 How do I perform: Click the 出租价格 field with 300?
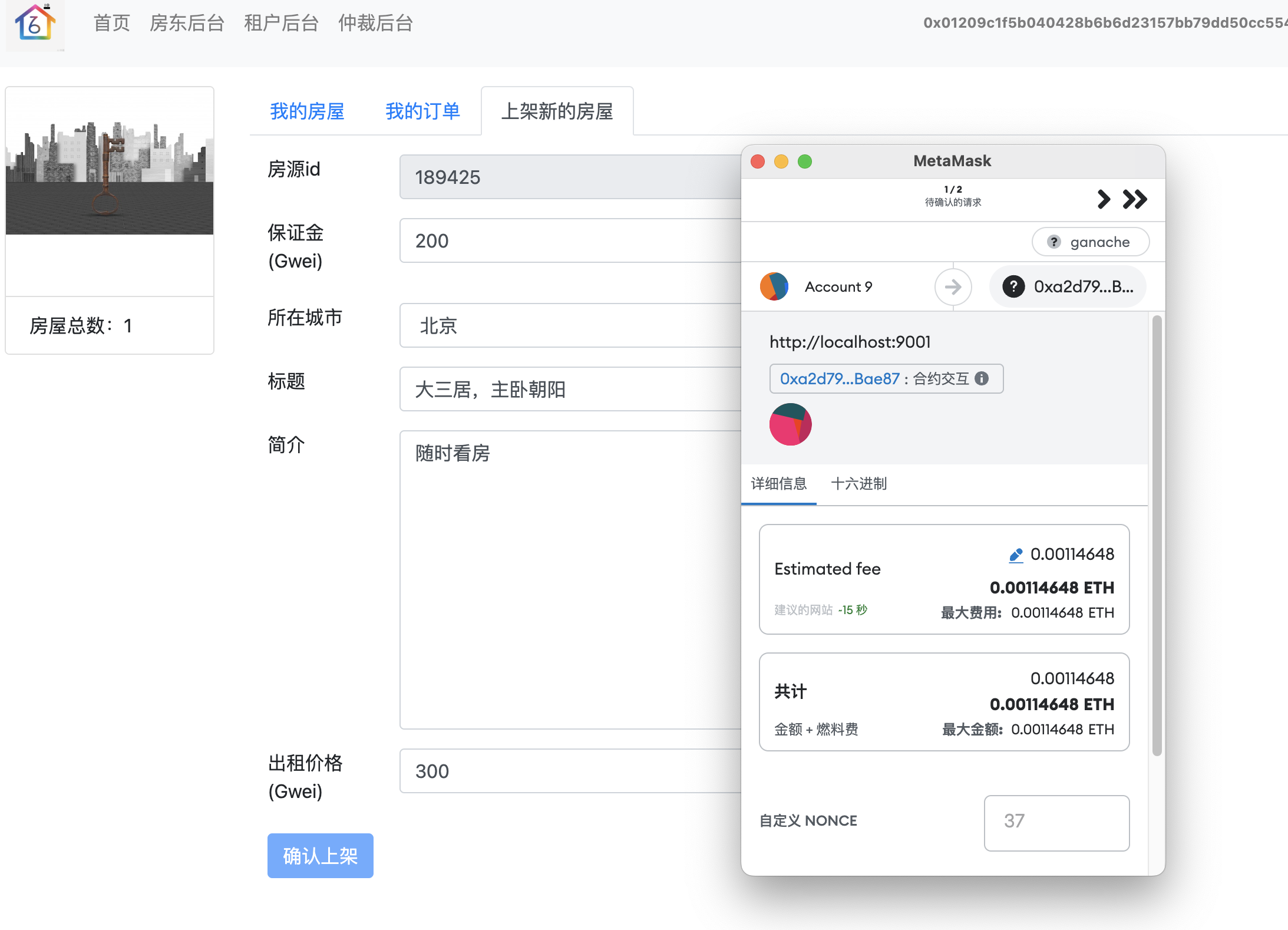570,771
